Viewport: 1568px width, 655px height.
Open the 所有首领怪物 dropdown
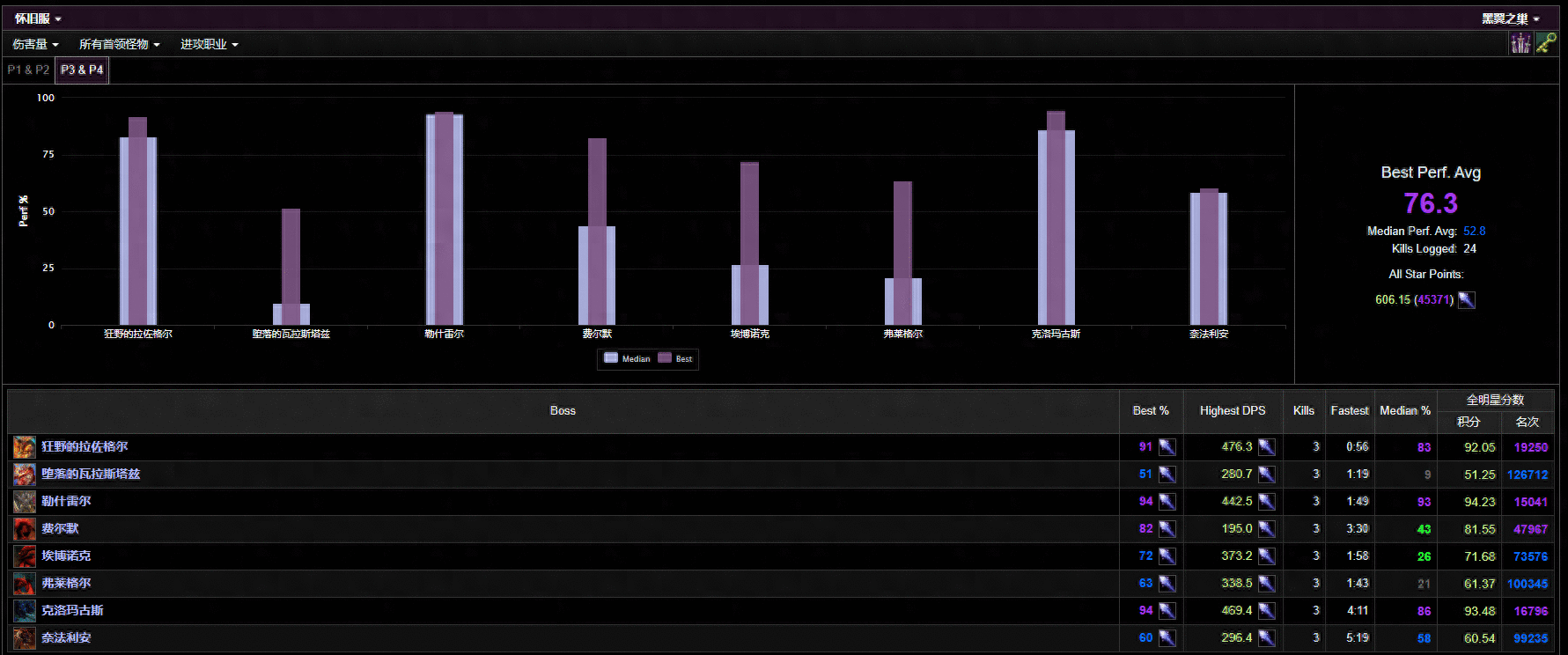[119, 44]
